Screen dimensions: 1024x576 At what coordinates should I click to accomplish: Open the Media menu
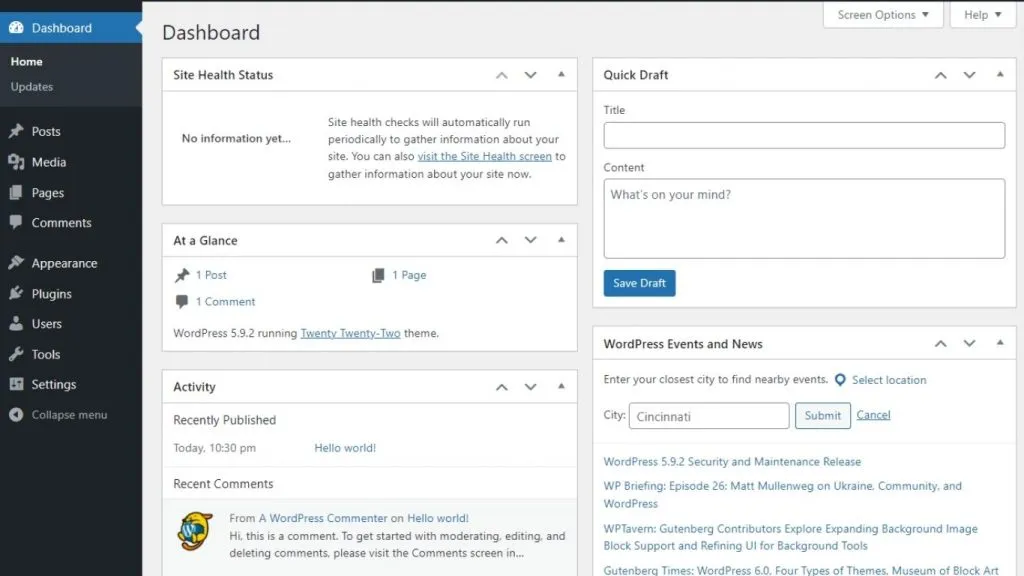71,162
